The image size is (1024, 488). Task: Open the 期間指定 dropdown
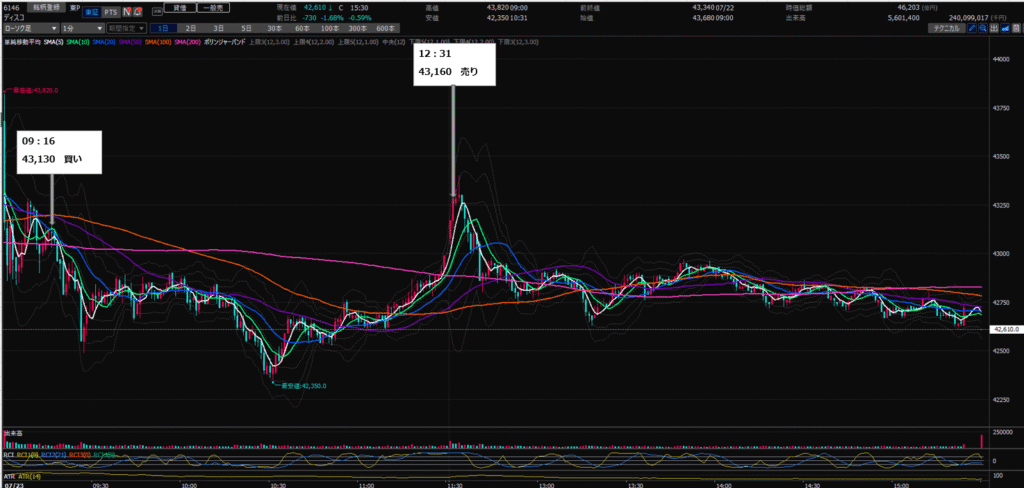click(126, 28)
